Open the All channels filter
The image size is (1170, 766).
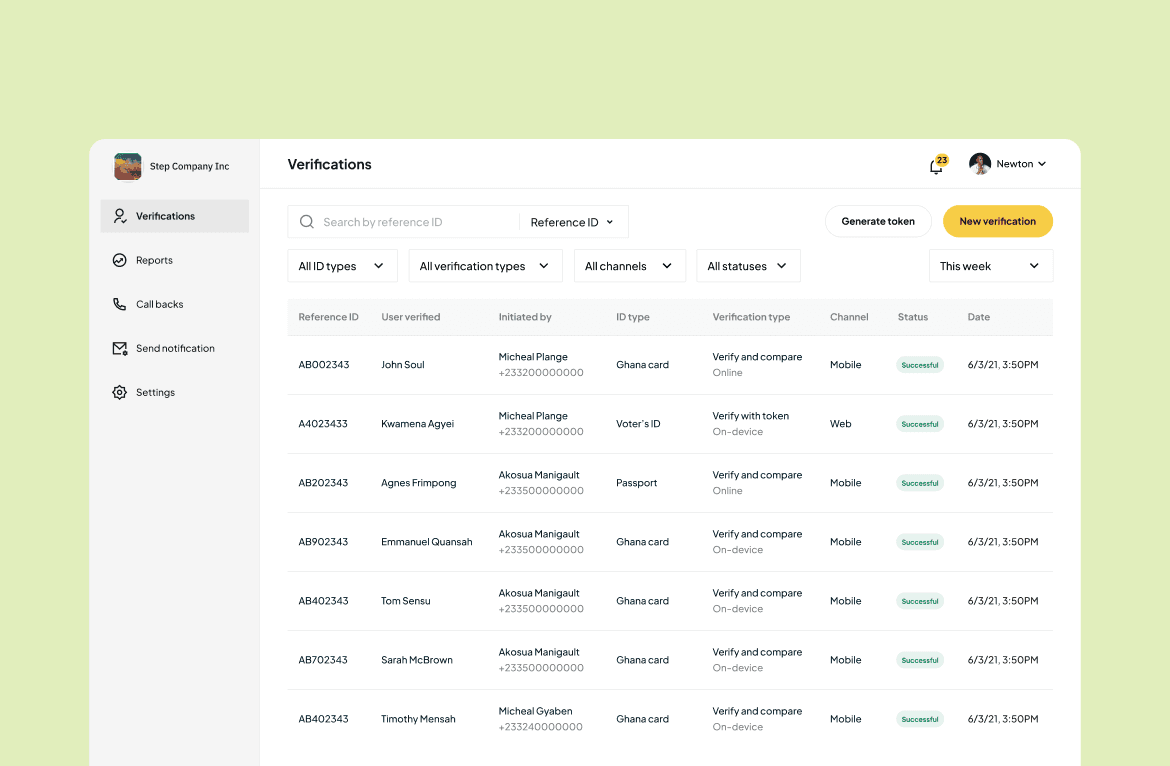[630, 266]
